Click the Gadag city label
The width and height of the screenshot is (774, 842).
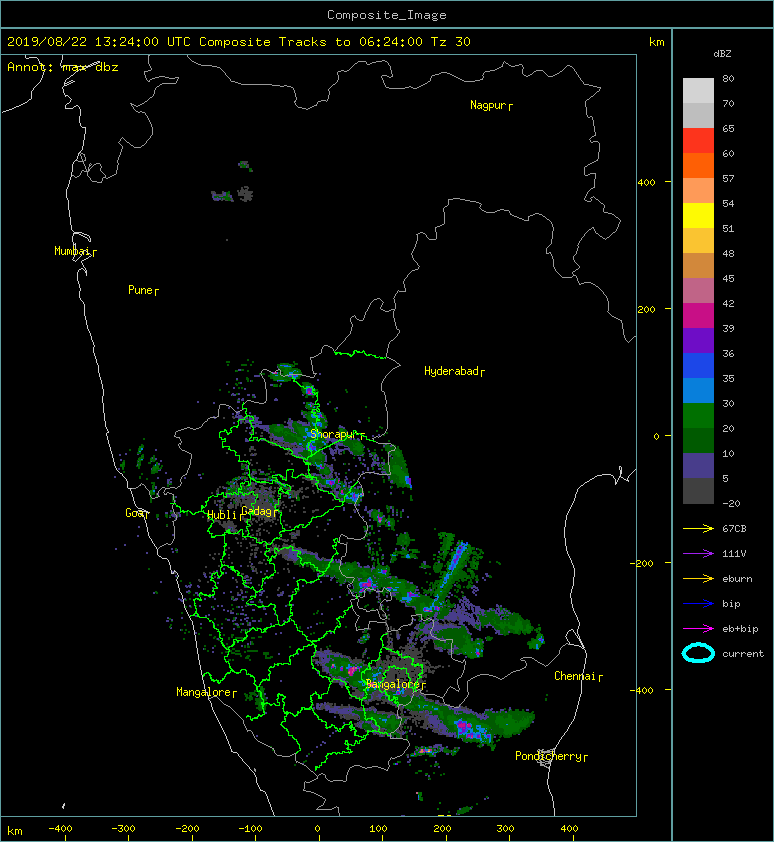(257, 511)
